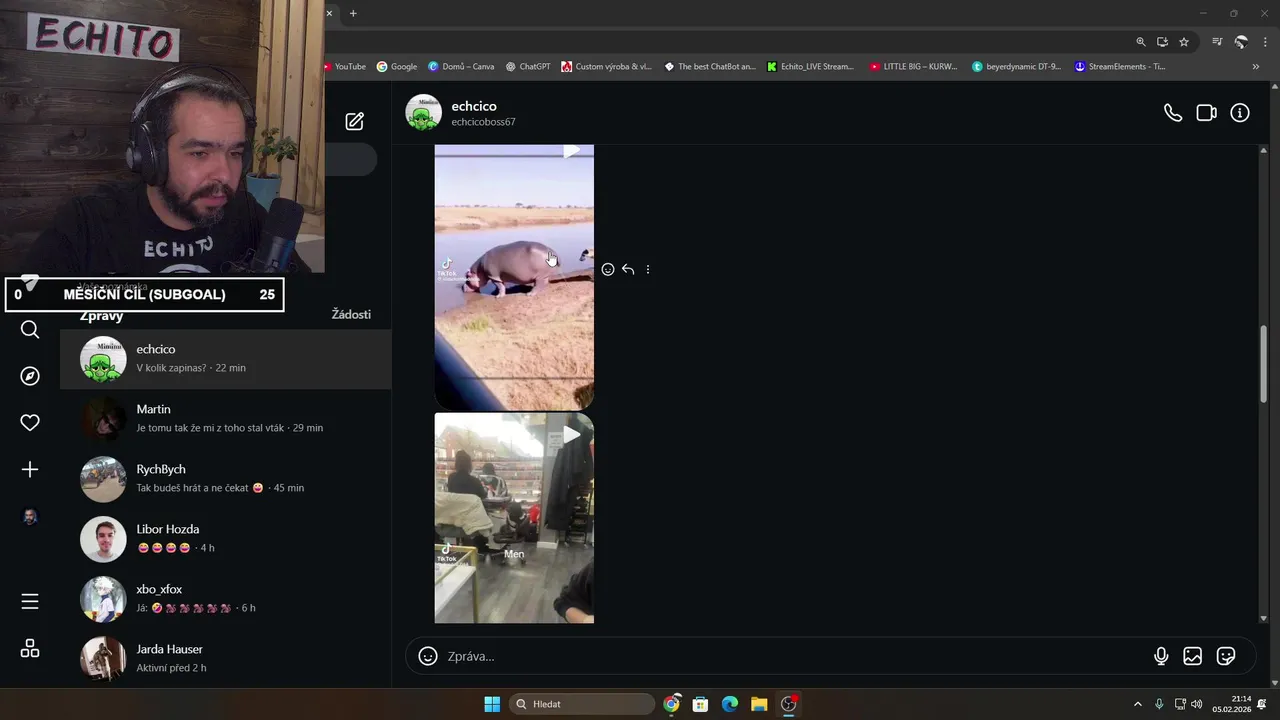The width and height of the screenshot is (1280, 720).
Task: Open the Martin conversation
Action: tap(226, 419)
